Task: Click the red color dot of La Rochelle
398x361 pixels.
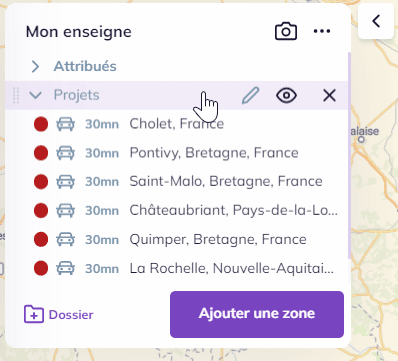Action: pyautogui.click(x=41, y=268)
